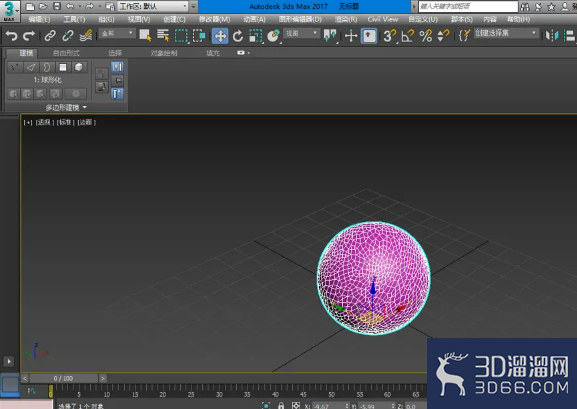This screenshot has width=577, height=409.
Task: Select the Bind to Space Warp tool
Action: pyautogui.click(x=86, y=36)
